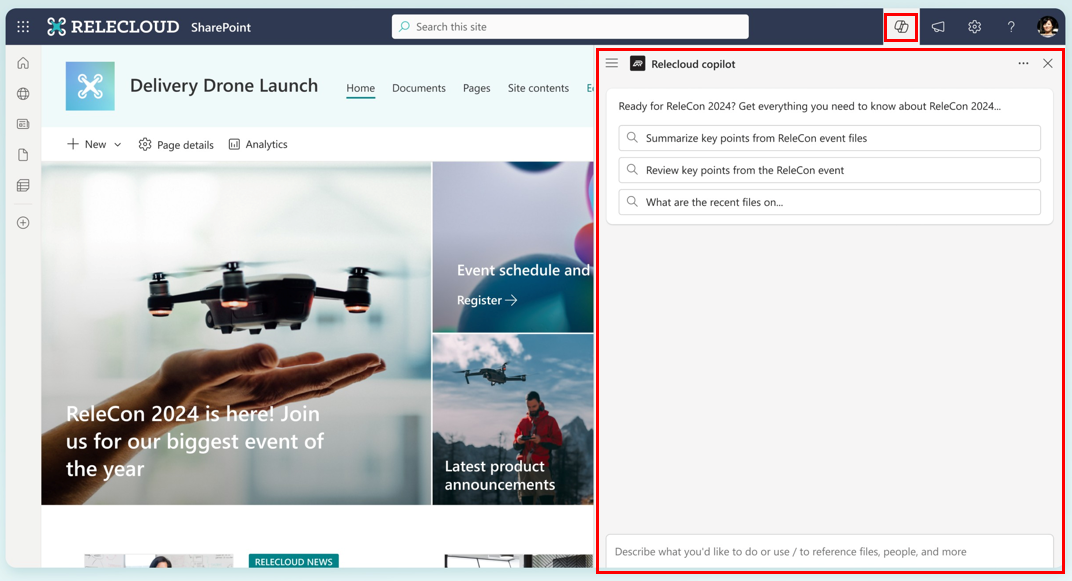This screenshot has height=581, width=1072.
Task: Open the news icon in left sidebar
Action: 22,123
